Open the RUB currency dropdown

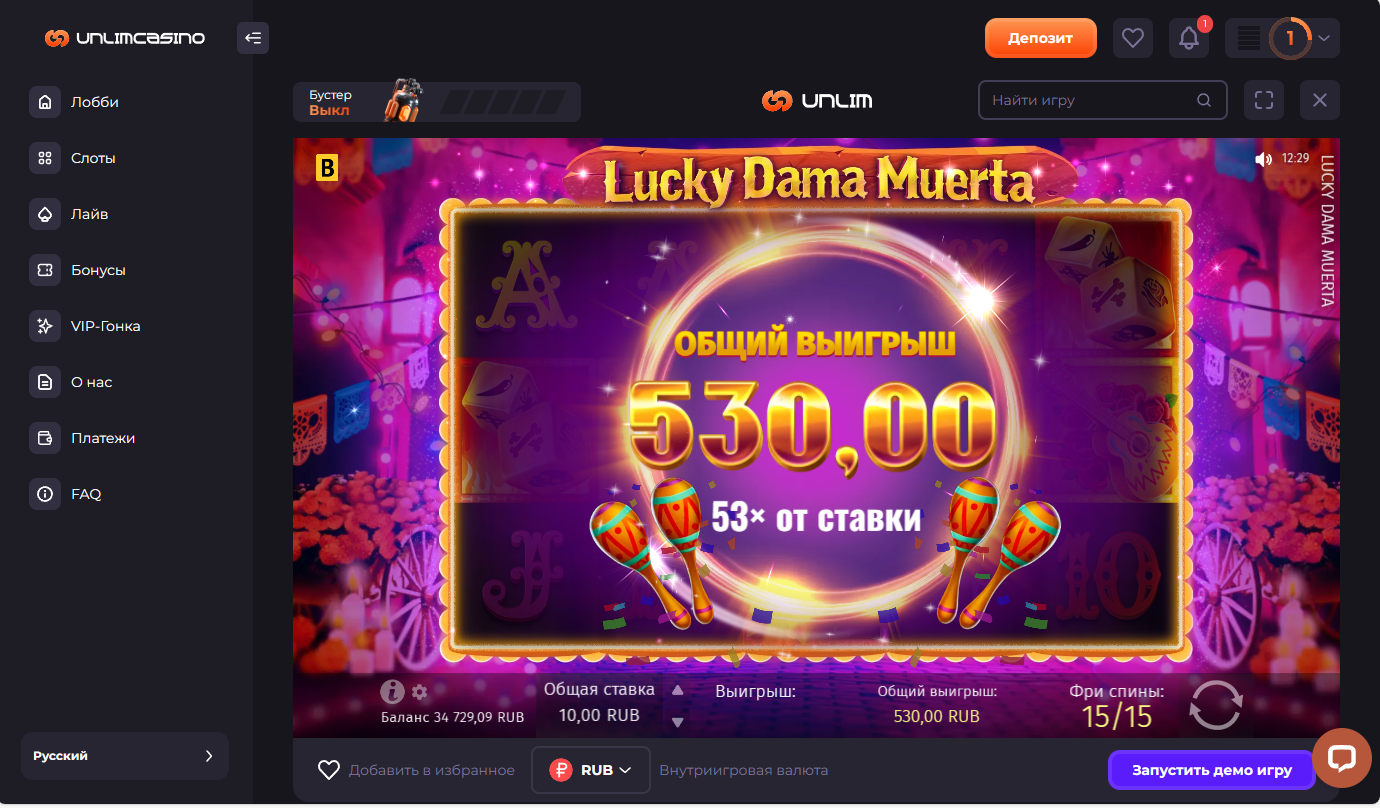pos(591,770)
